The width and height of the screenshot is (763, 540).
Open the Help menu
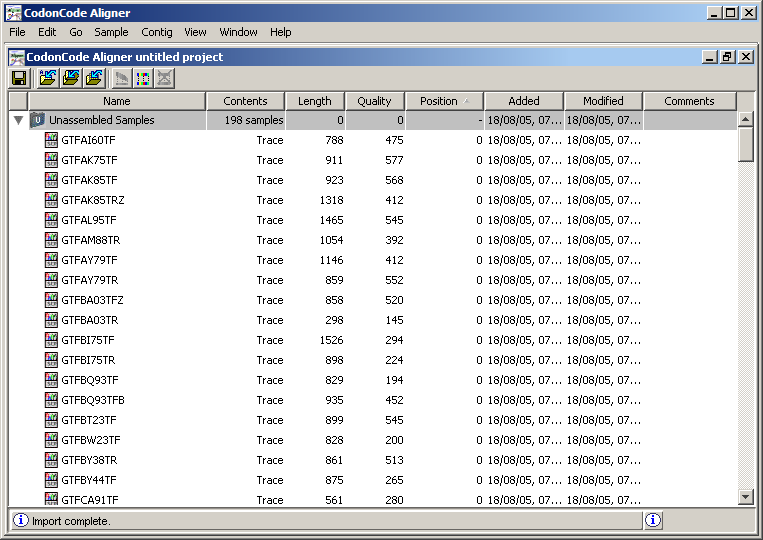point(281,32)
